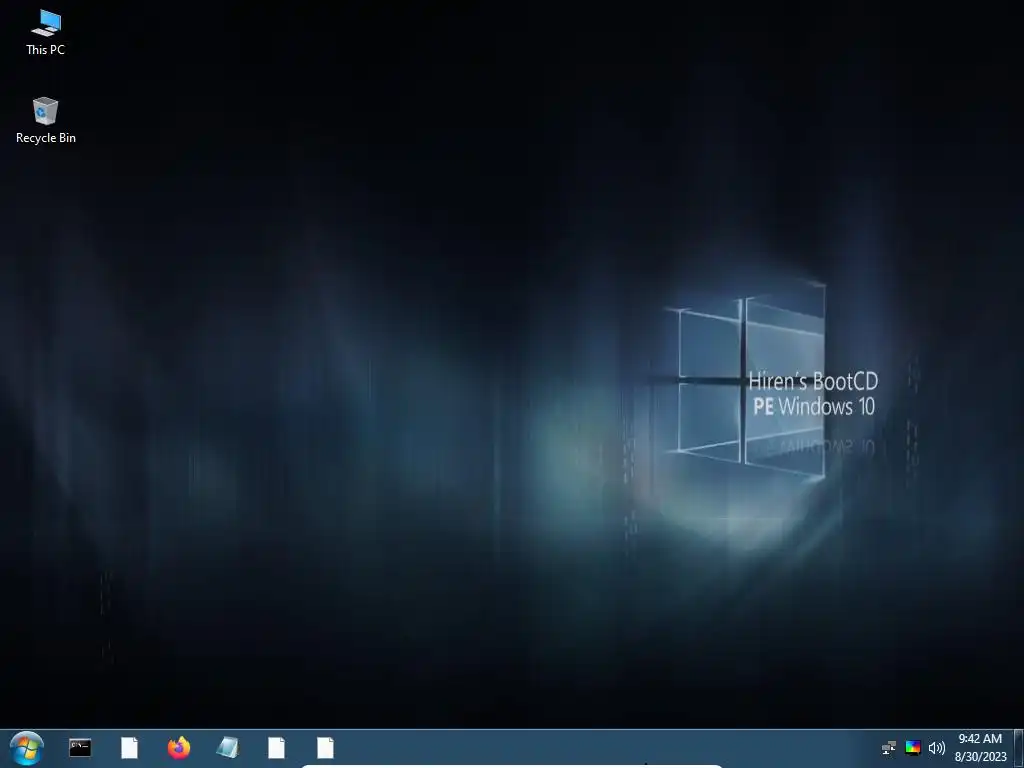The height and width of the screenshot is (768, 1024).
Task: Open the Start menu orb
Action: [27, 748]
